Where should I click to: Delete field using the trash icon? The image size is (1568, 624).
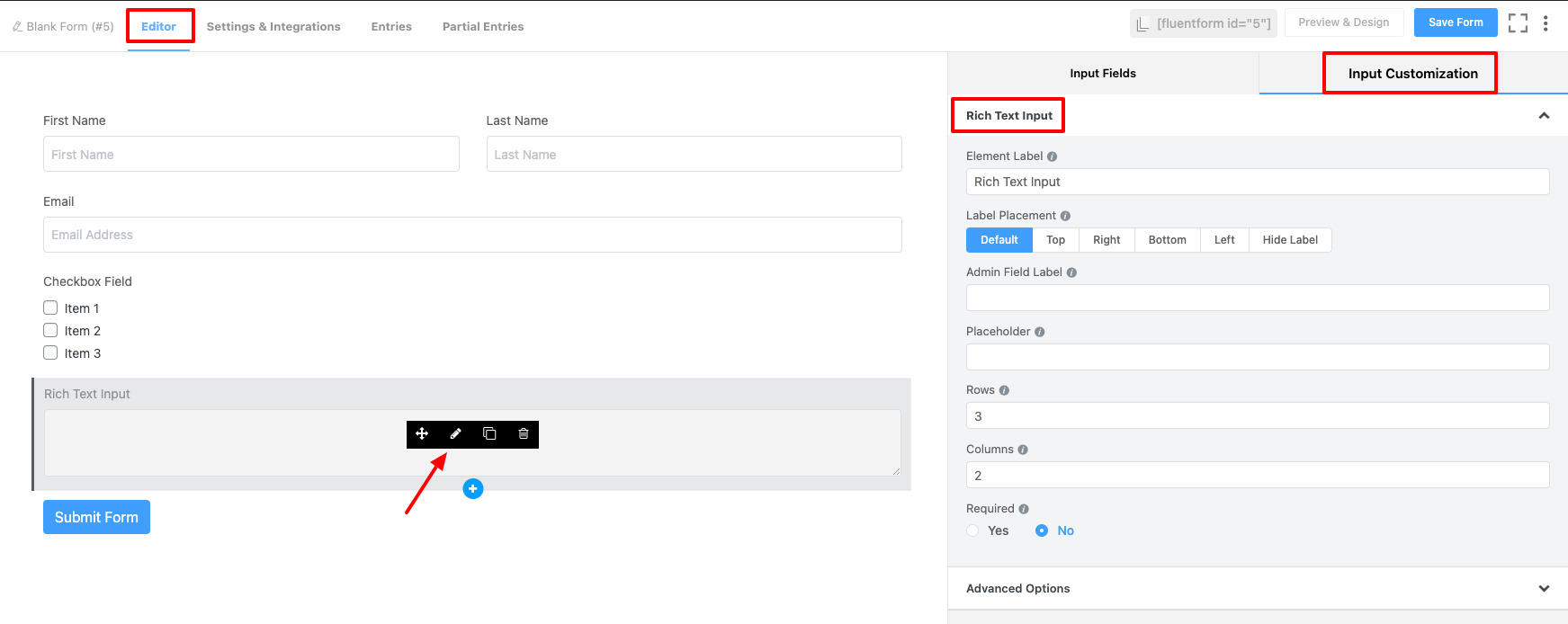pyautogui.click(x=524, y=434)
